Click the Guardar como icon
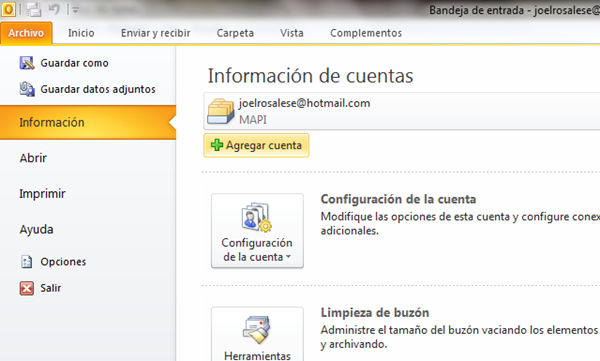This screenshot has height=361, width=600. coord(27,63)
